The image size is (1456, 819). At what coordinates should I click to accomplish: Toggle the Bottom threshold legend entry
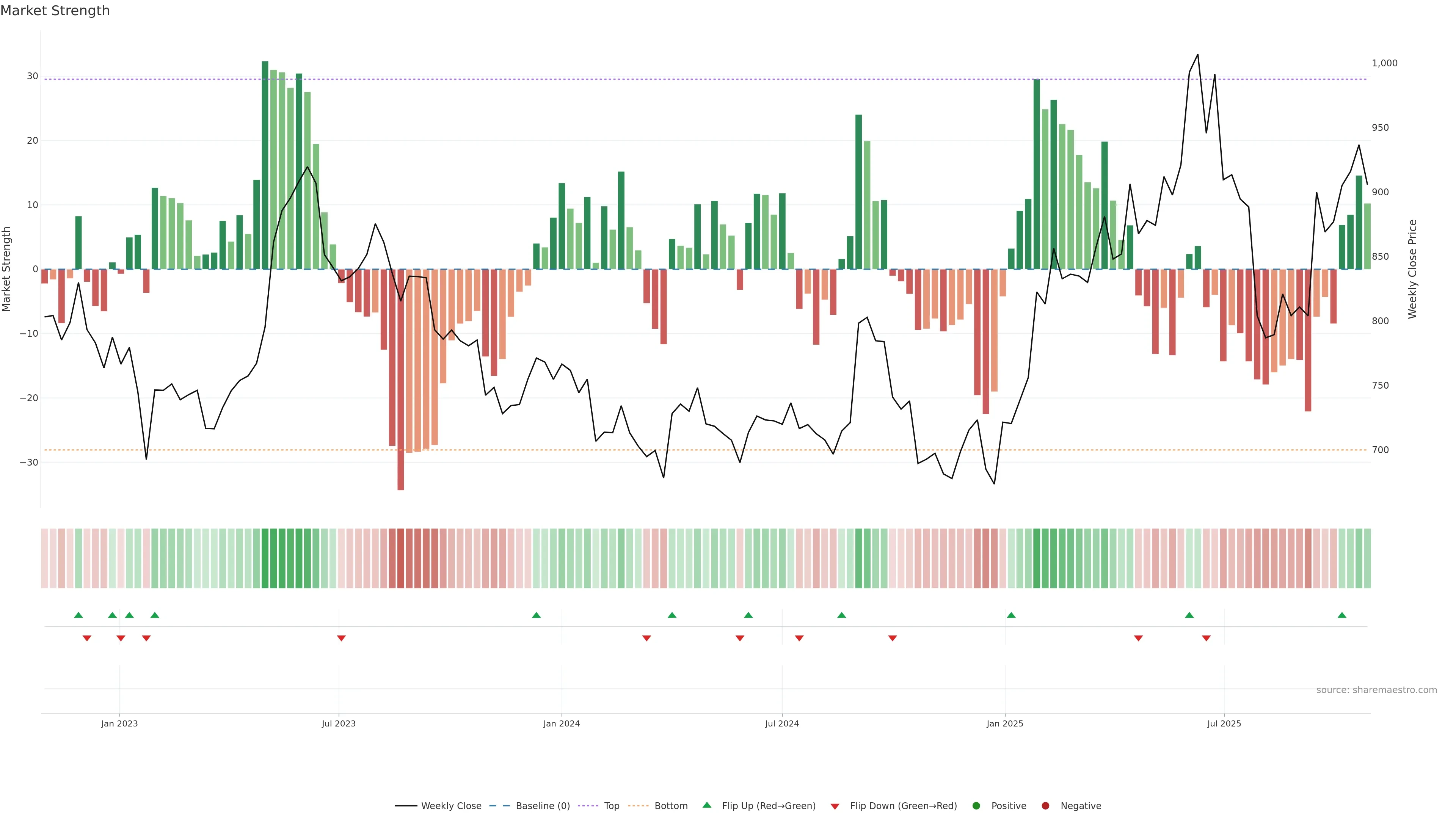671,806
